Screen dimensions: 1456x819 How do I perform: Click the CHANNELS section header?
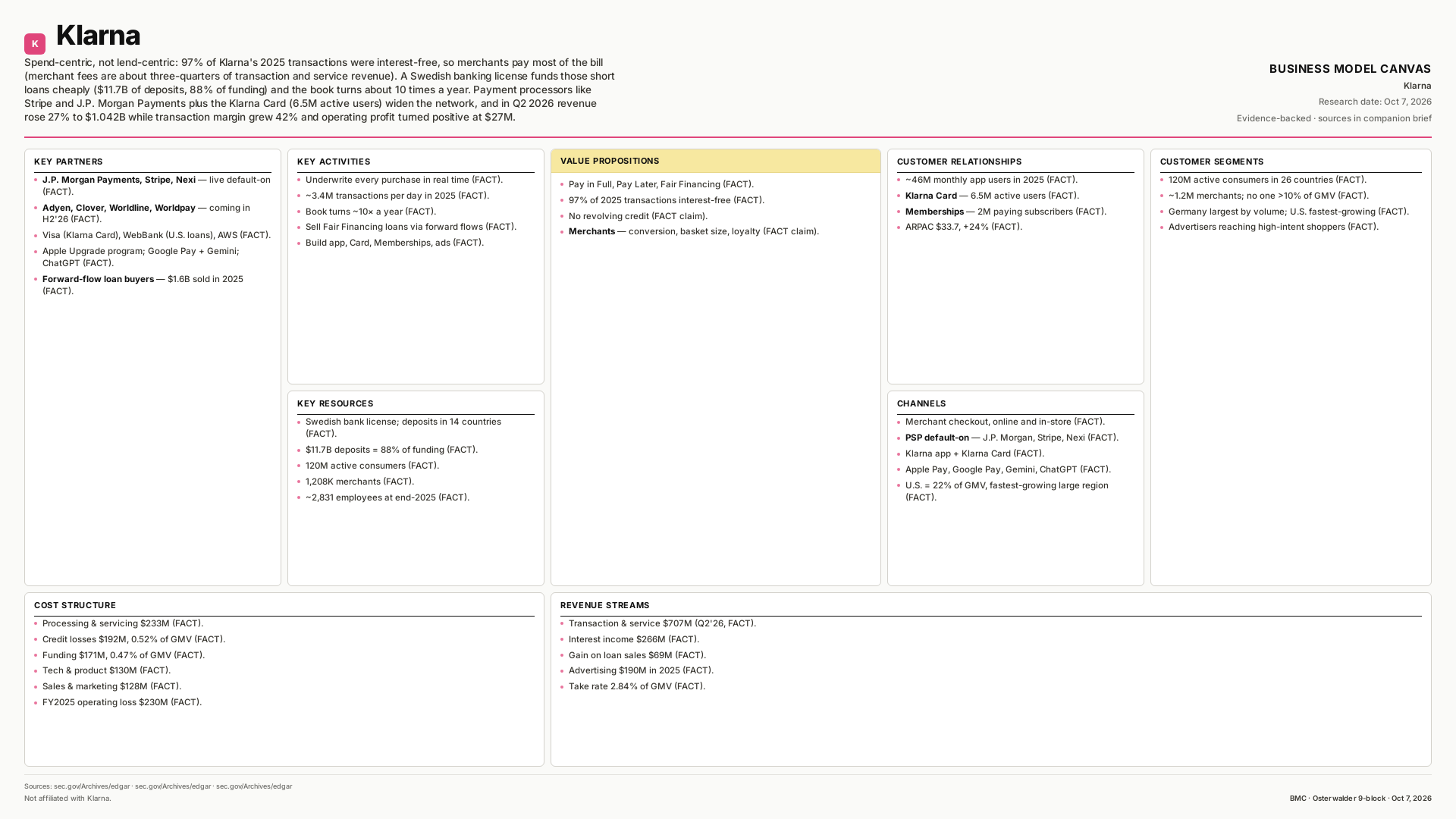pos(921,403)
